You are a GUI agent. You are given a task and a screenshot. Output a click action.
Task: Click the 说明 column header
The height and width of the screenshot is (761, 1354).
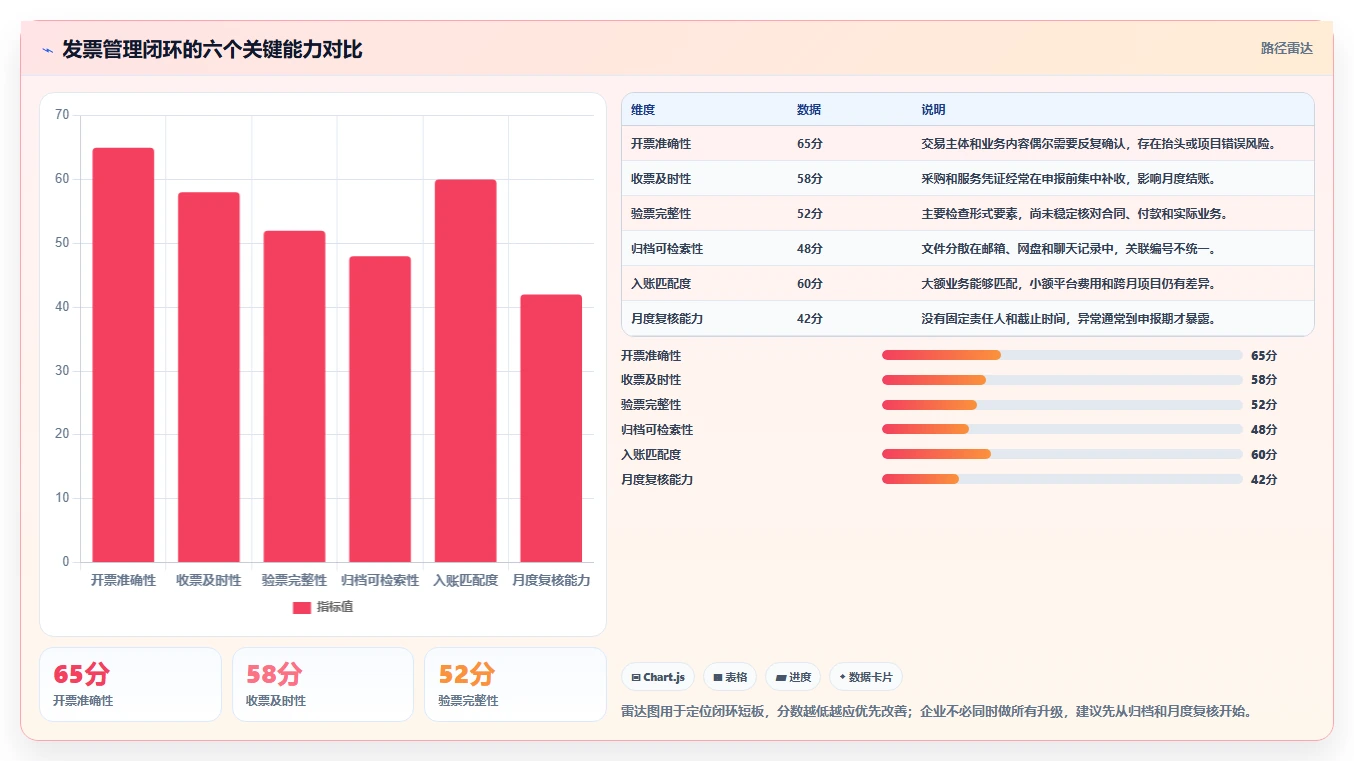pos(933,110)
